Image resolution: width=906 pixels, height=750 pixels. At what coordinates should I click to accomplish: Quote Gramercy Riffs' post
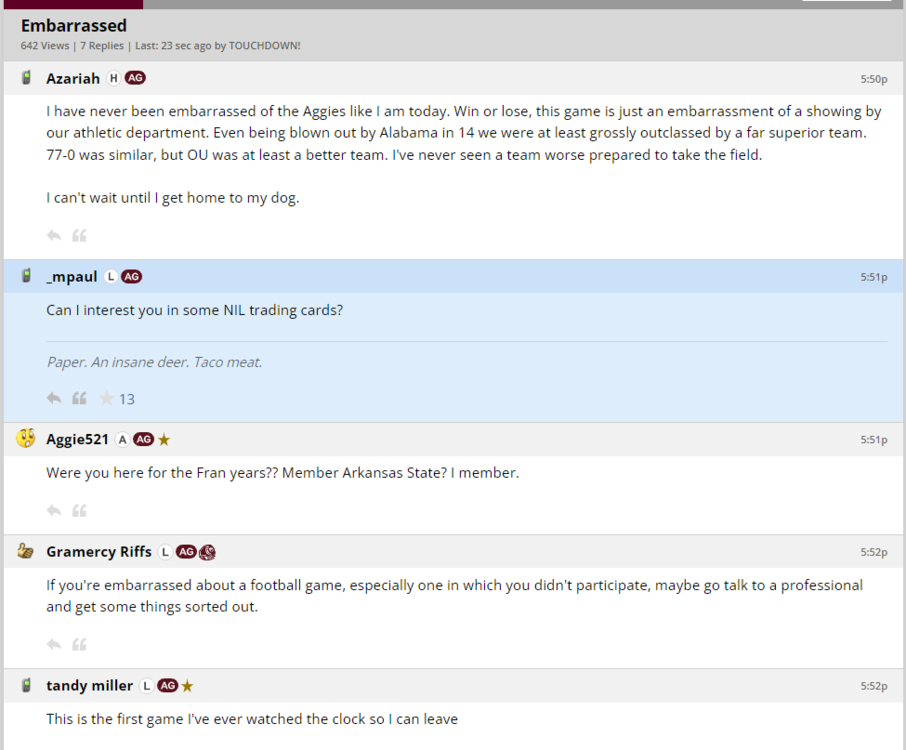[x=79, y=644]
